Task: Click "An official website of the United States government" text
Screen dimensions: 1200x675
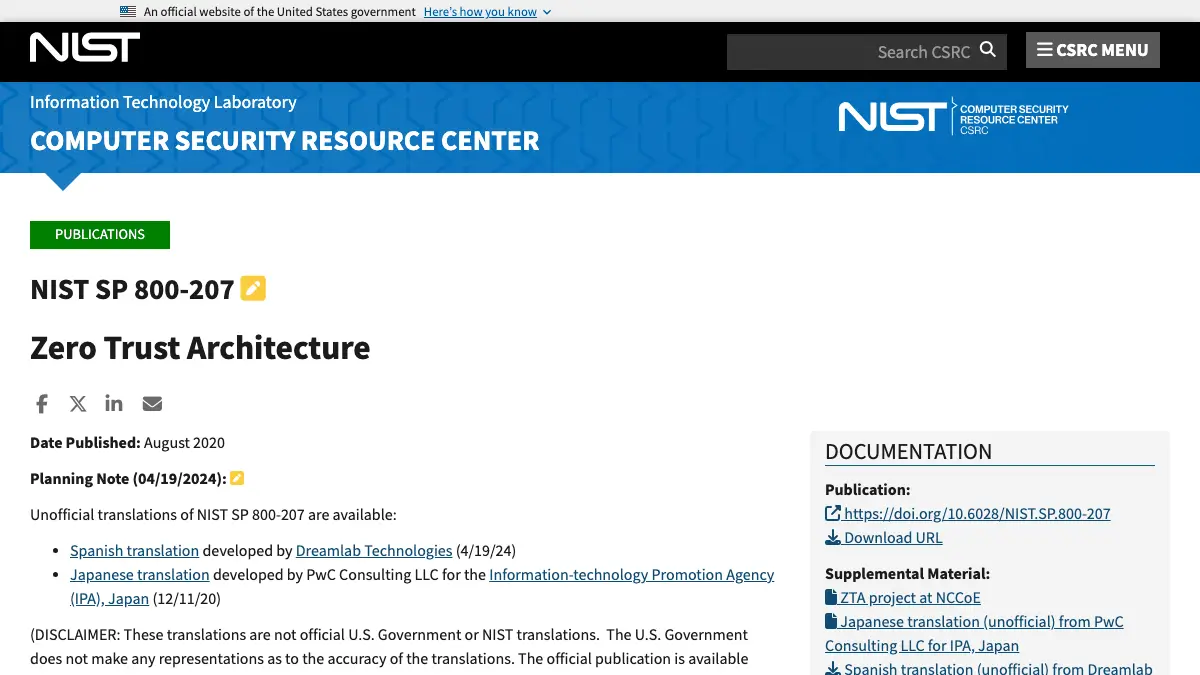Action: tap(280, 12)
